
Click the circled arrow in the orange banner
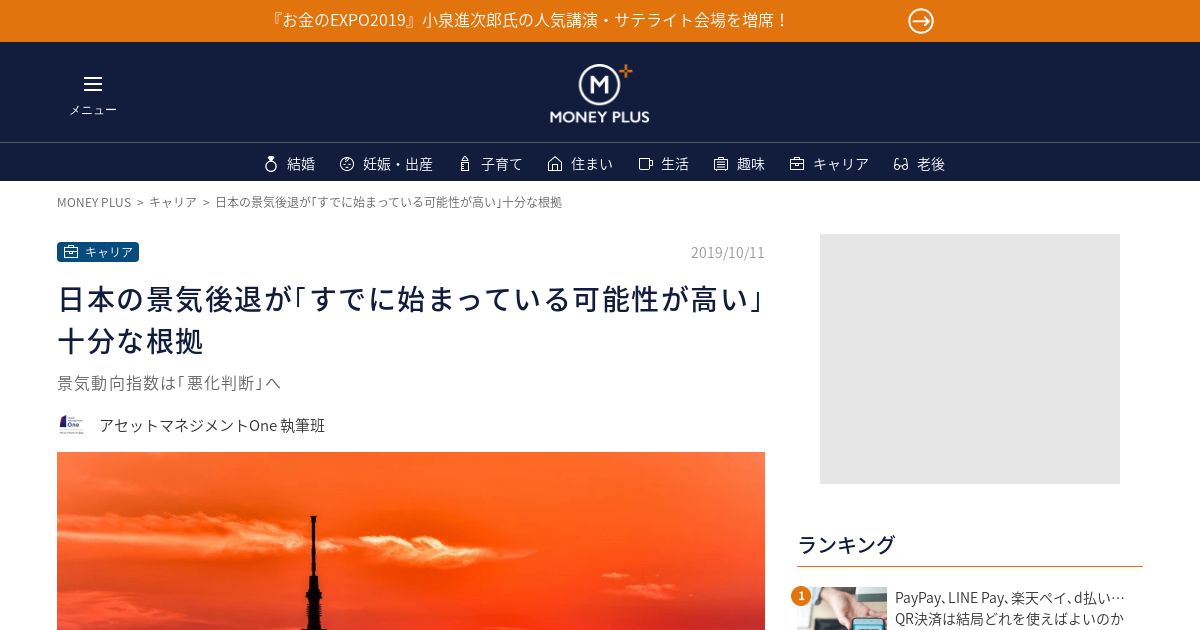921,21
